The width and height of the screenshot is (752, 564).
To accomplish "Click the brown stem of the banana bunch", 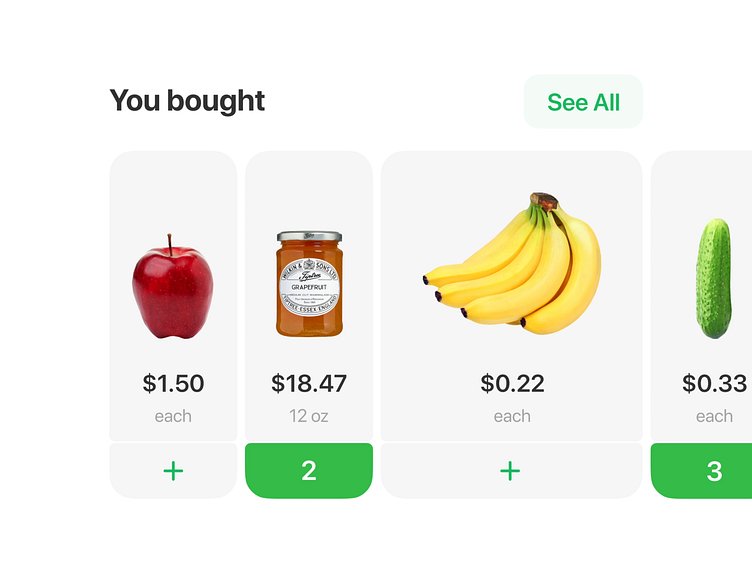I will pyautogui.click(x=545, y=202).
